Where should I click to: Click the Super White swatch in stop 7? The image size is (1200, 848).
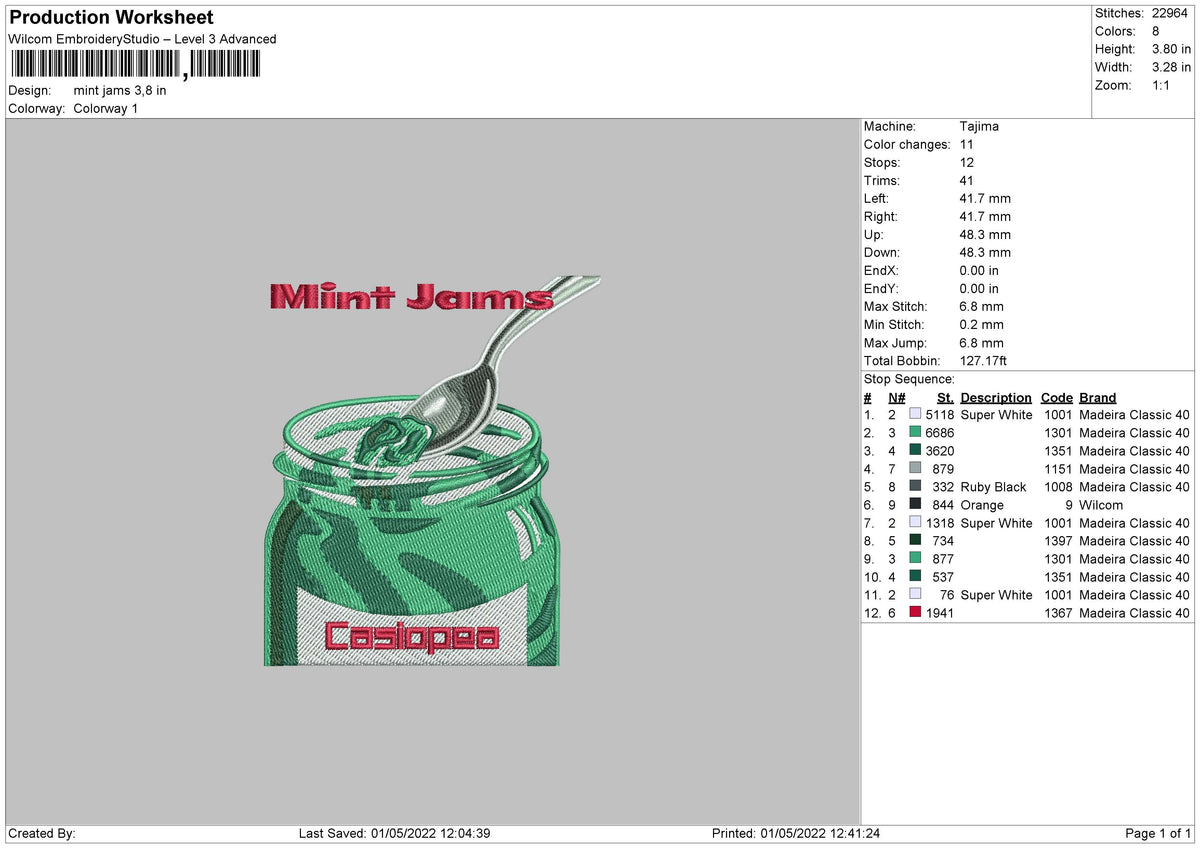(x=915, y=523)
